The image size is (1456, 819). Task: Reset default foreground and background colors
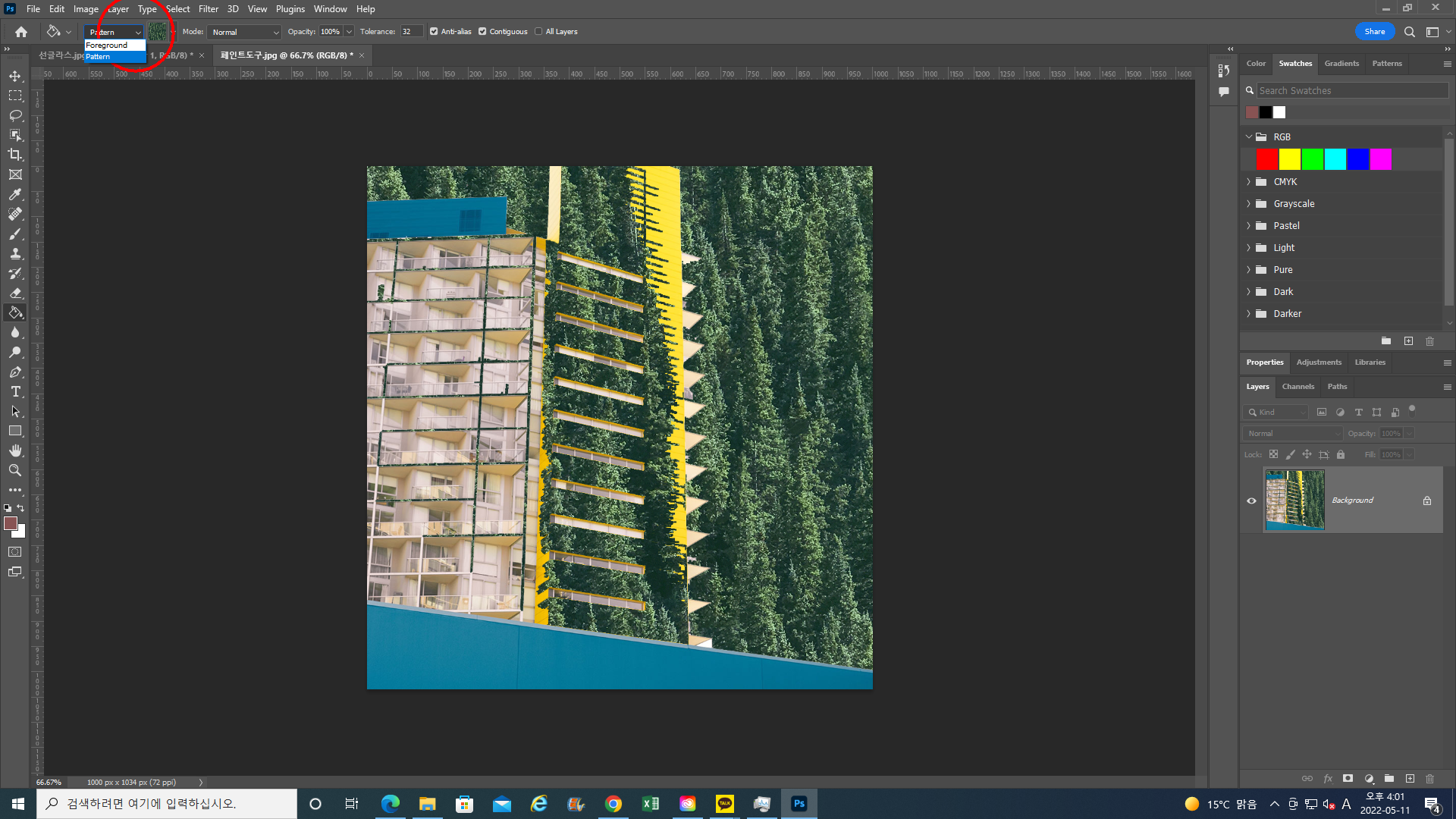(8, 508)
